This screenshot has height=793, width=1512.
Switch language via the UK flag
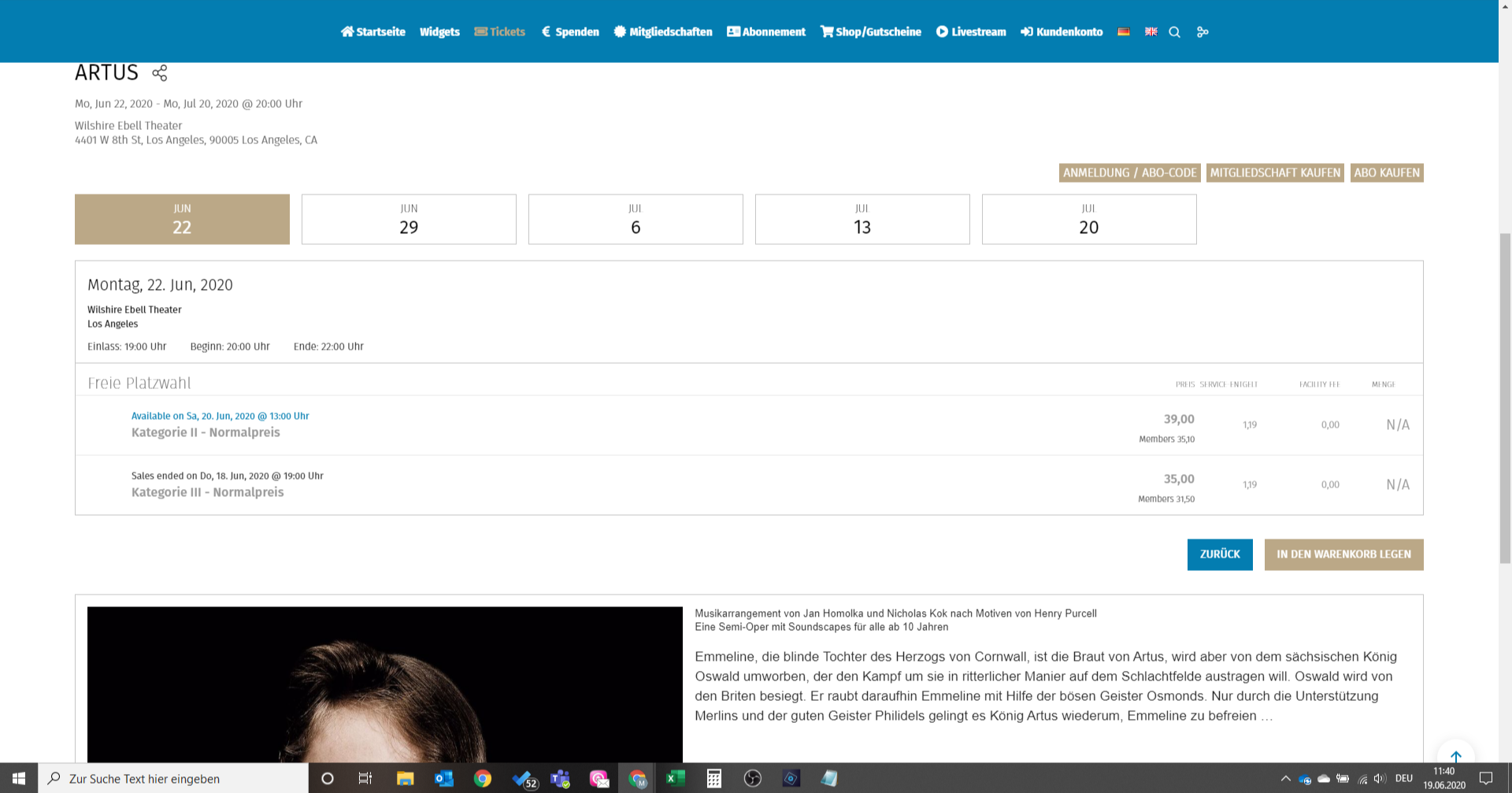click(x=1151, y=32)
